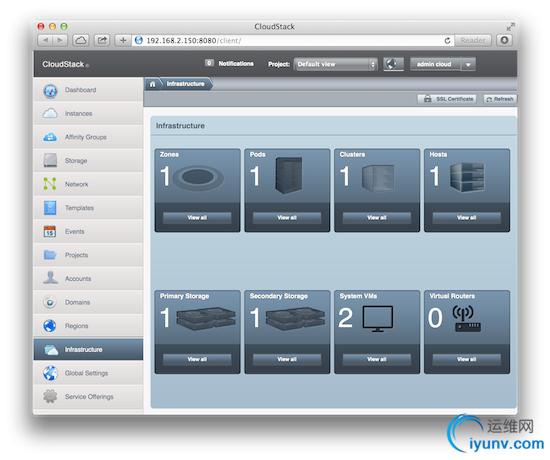The width and height of the screenshot is (550, 460).
Task: View all Pods
Action: pos(287,218)
